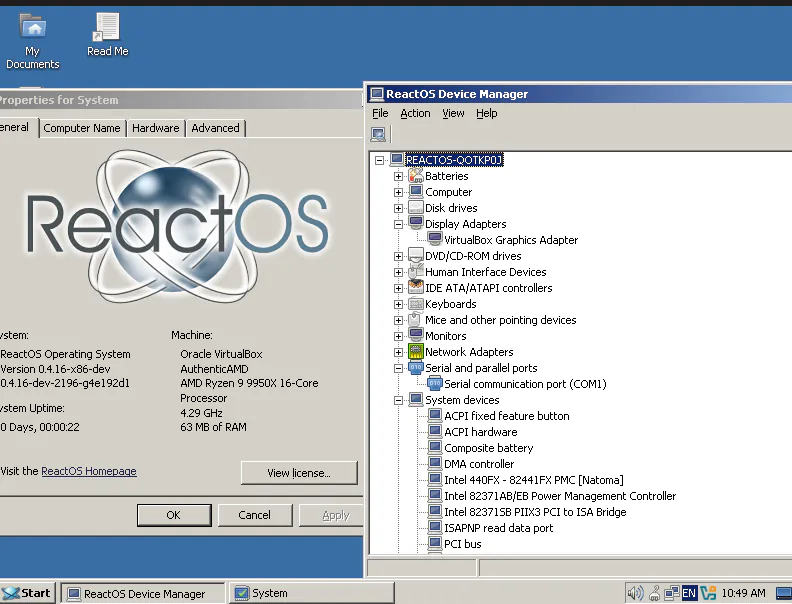This screenshot has height=604, width=792.
Task: Click the Disk drives category icon
Action: (x=416, y=208)
